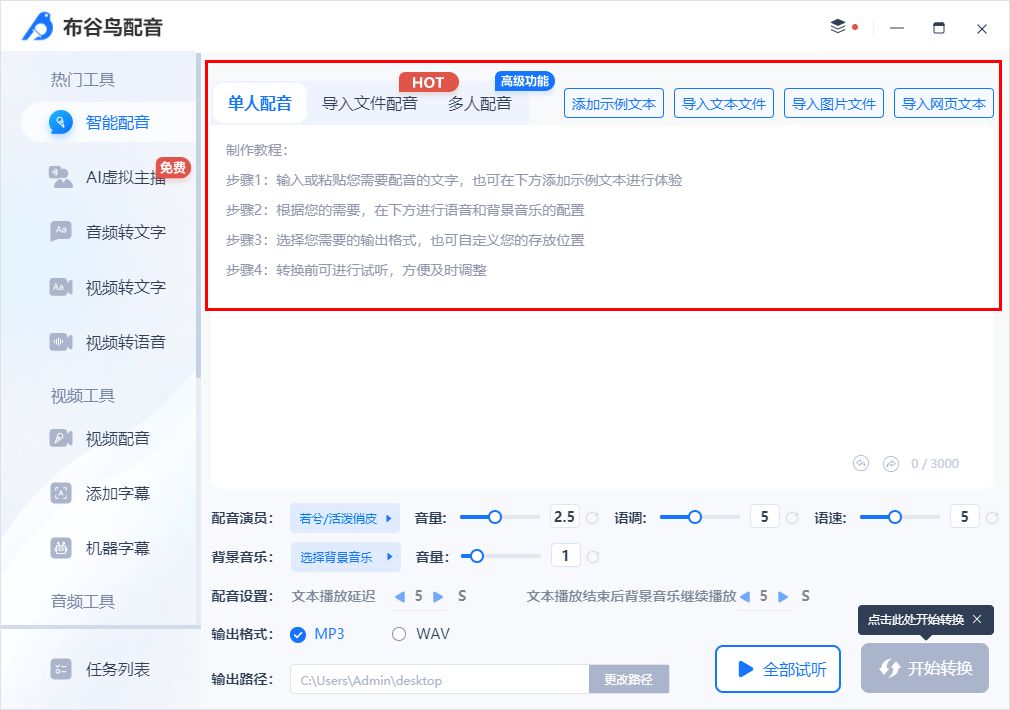
Task: Switch to the 多人配音 tab
Action: point(480,103)
